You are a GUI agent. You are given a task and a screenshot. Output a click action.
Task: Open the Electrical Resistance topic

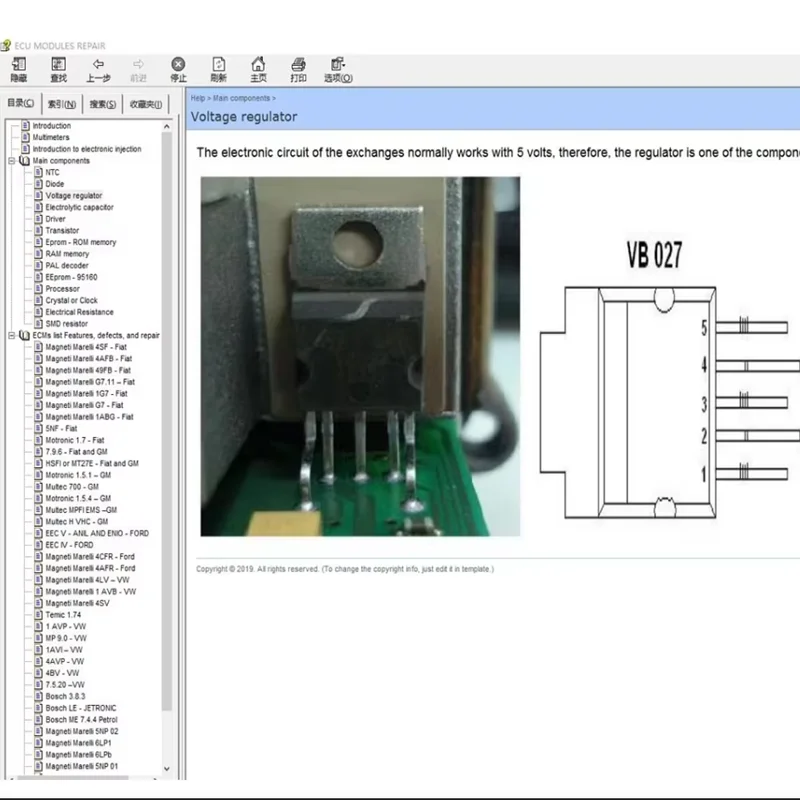79,312
